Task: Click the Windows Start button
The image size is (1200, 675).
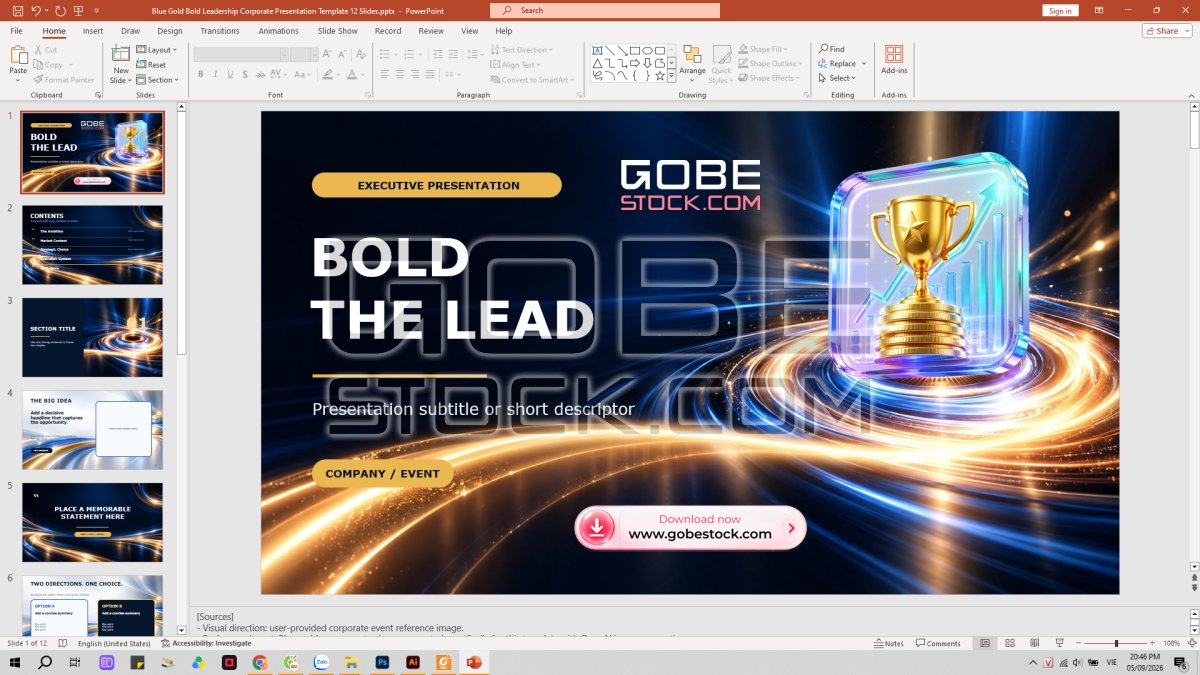Action: (15, 662)
